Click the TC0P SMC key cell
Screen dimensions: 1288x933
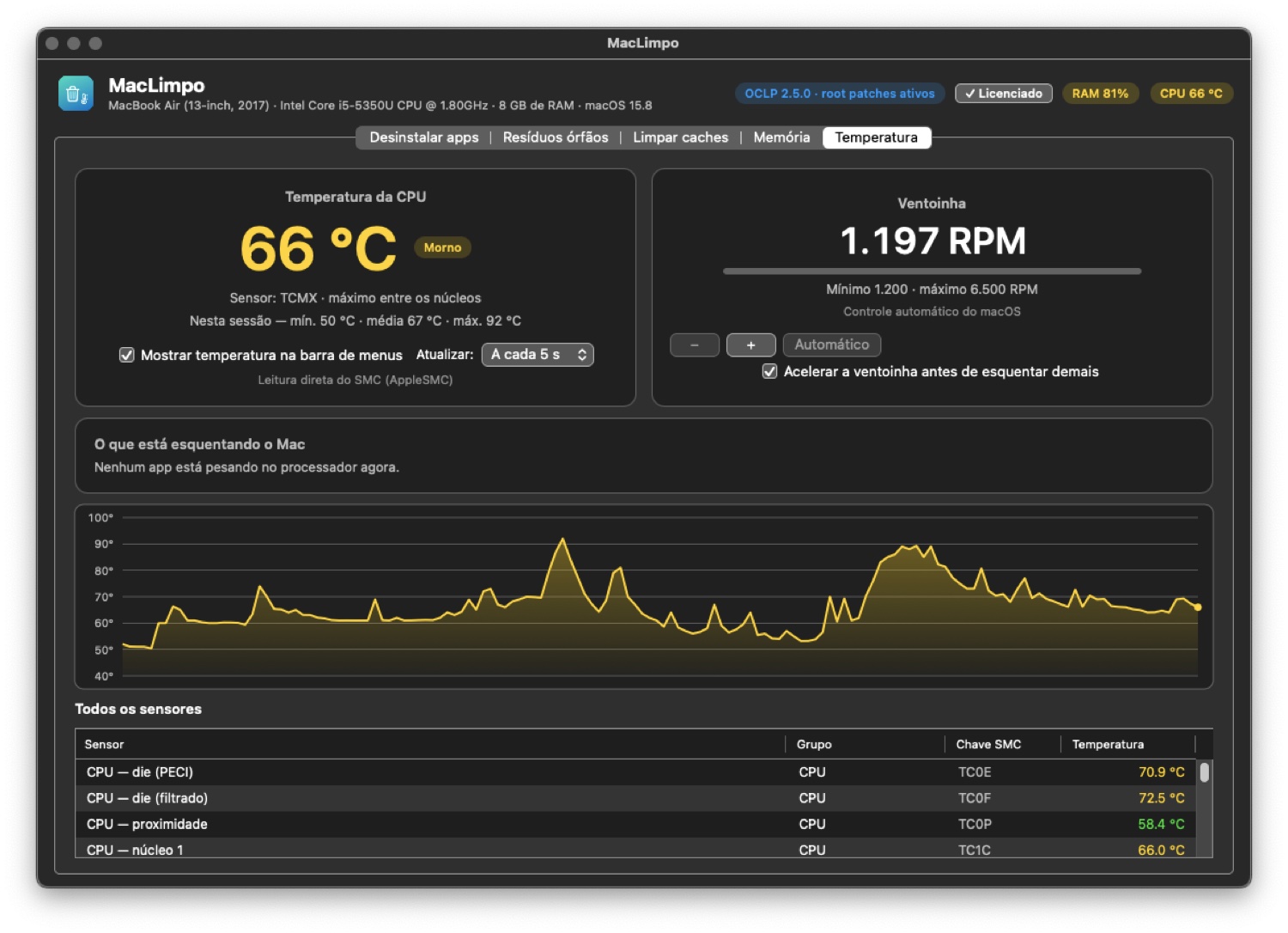click(x=975, y=824)
